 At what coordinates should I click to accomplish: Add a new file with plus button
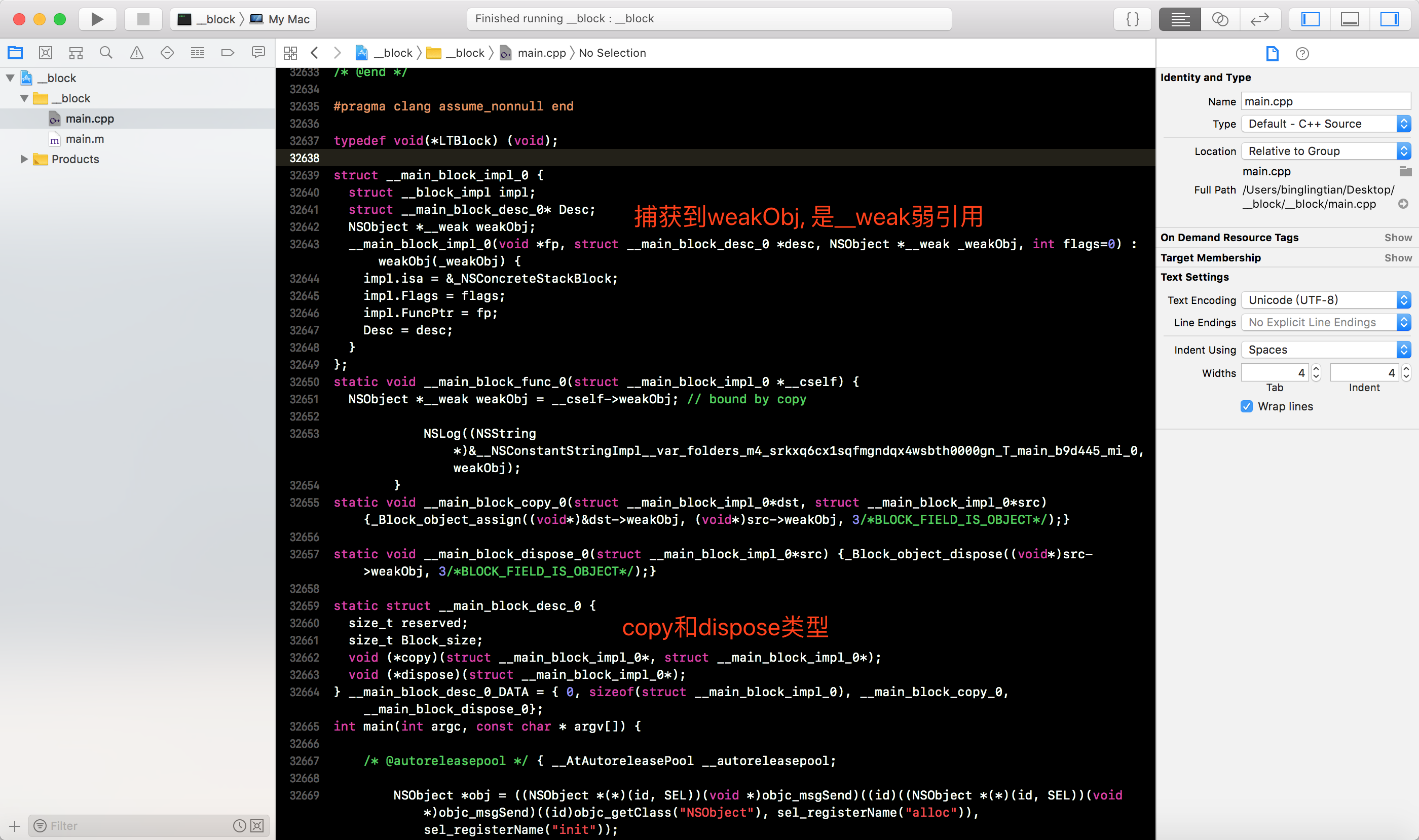pos(15,826)
